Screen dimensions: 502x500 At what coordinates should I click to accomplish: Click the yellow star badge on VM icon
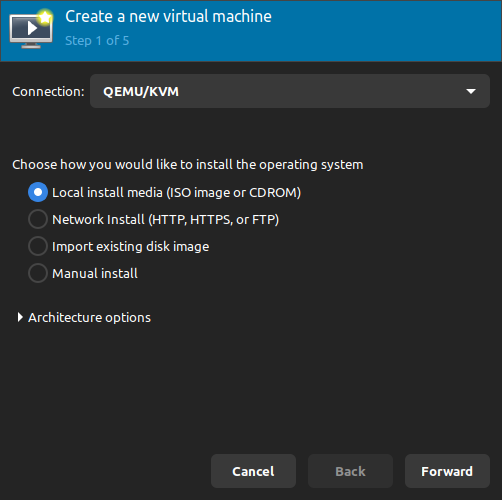[x=45, y=17]
